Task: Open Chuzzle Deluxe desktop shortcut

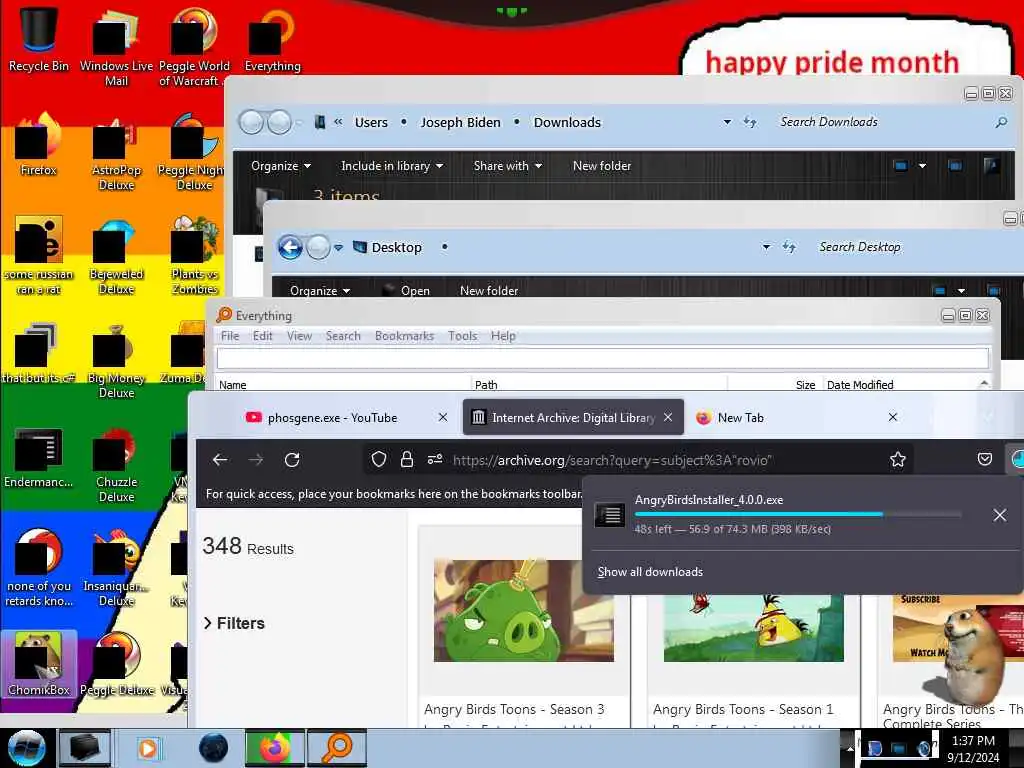Action: click(x=116, y=465)
